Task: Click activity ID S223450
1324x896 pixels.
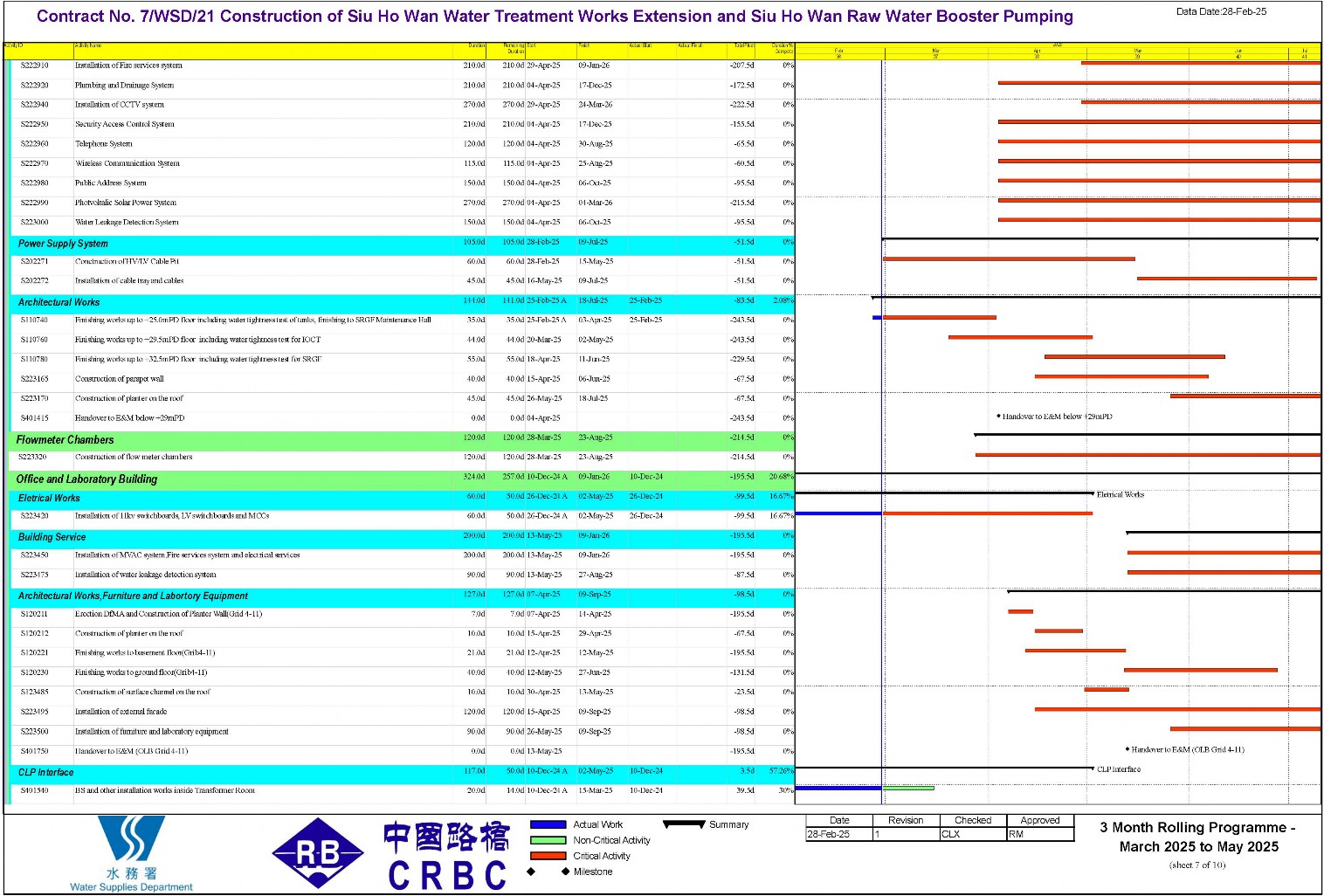Action: (x=35, y=555)
